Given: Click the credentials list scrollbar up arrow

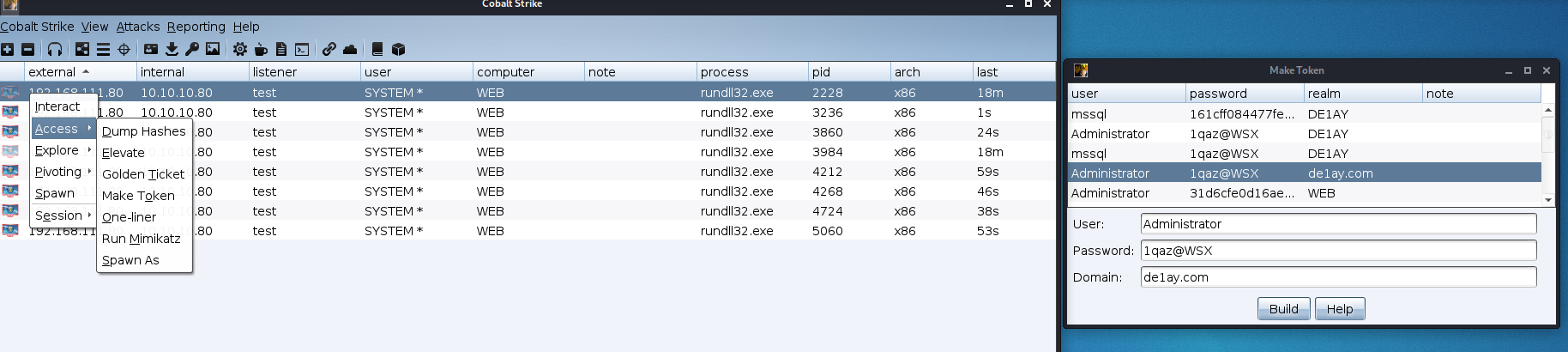Looking at the screenshot, I should 1548,109.
